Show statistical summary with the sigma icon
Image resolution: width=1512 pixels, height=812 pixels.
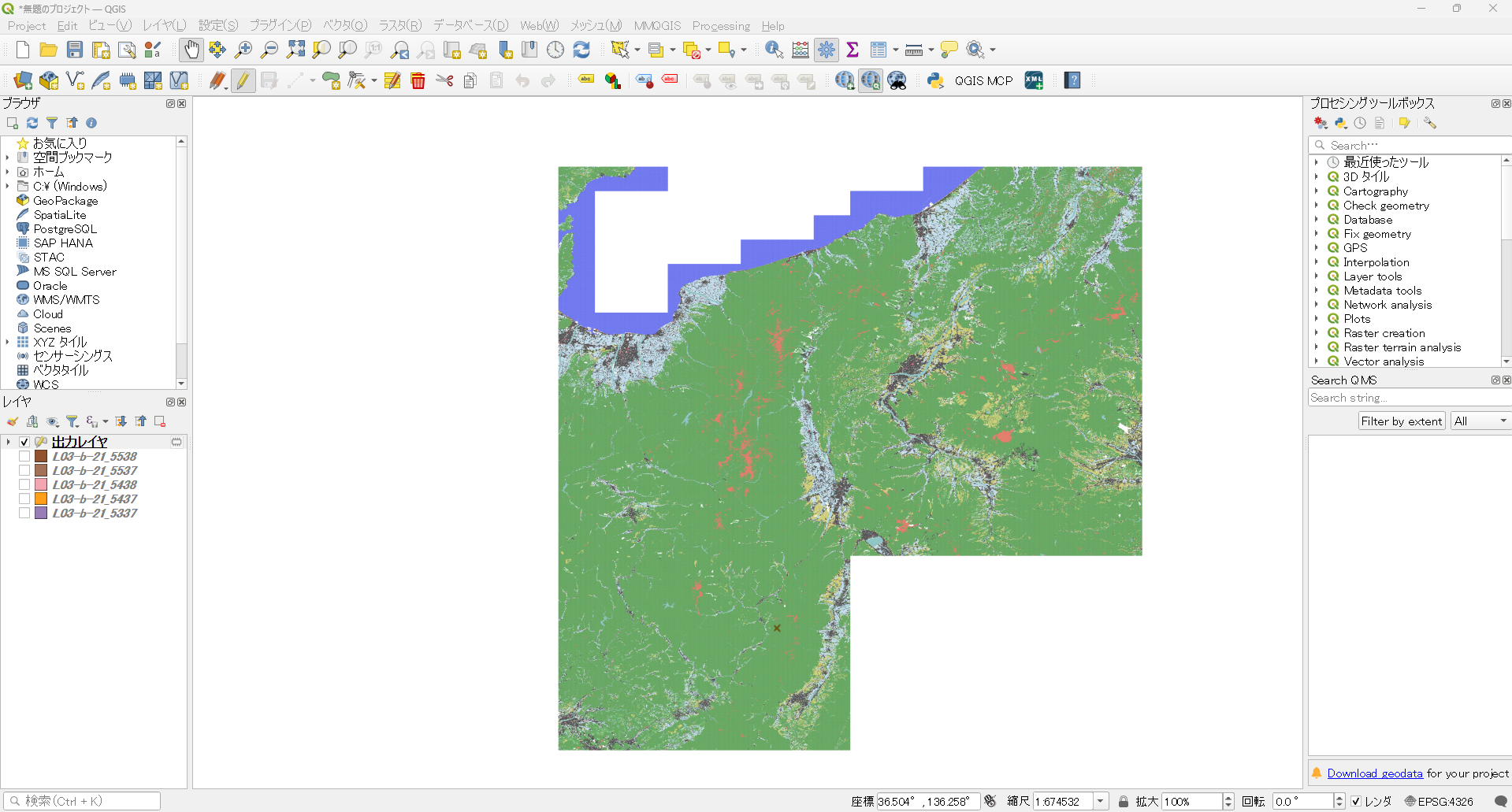pyautogui.click(x=853, y=50)
